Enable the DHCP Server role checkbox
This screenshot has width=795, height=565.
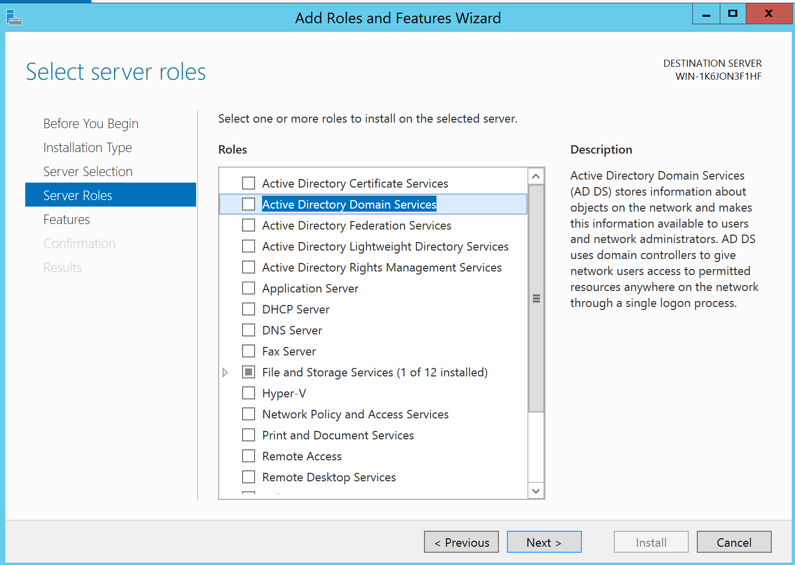pos(248,309)
